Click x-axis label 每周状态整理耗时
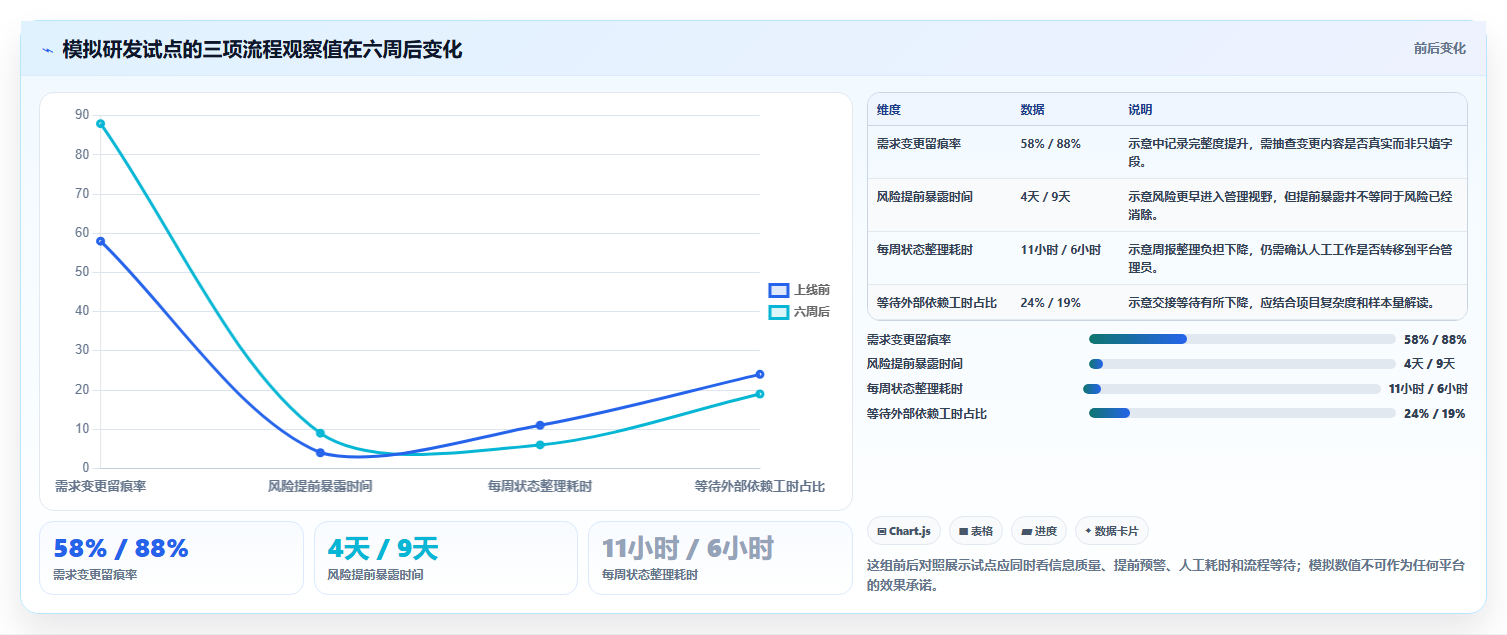The width and height of the screenshot is (1507, 635). (540, 486)
